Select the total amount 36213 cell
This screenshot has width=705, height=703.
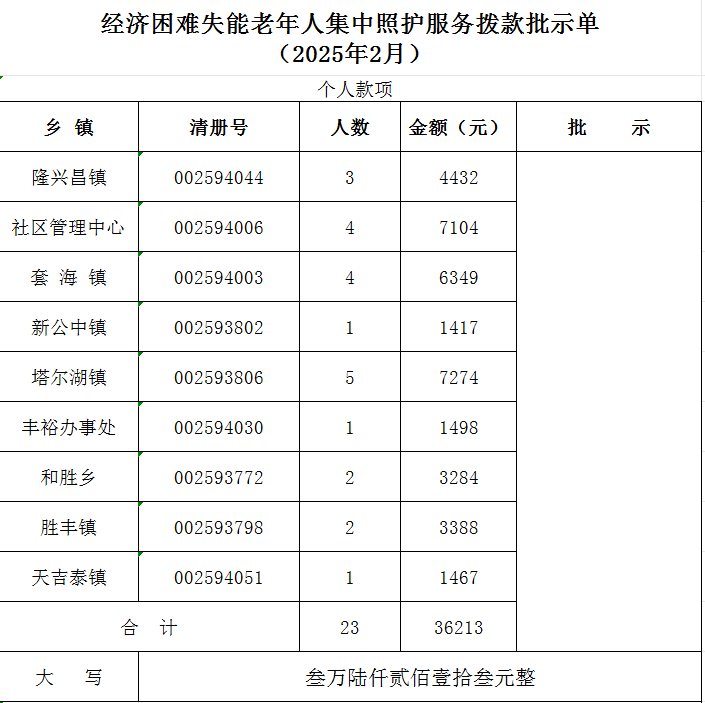(x=458, y=628)
